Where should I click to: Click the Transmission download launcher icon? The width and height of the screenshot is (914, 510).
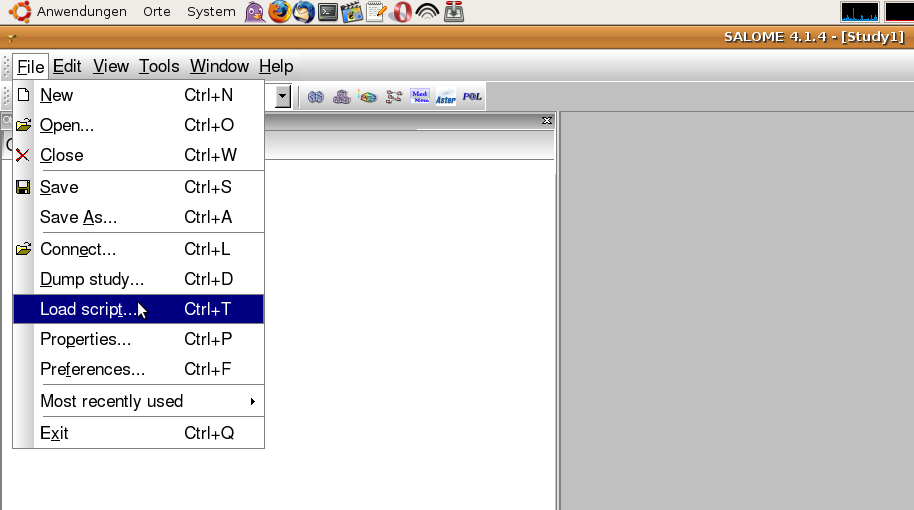[454, 12]
